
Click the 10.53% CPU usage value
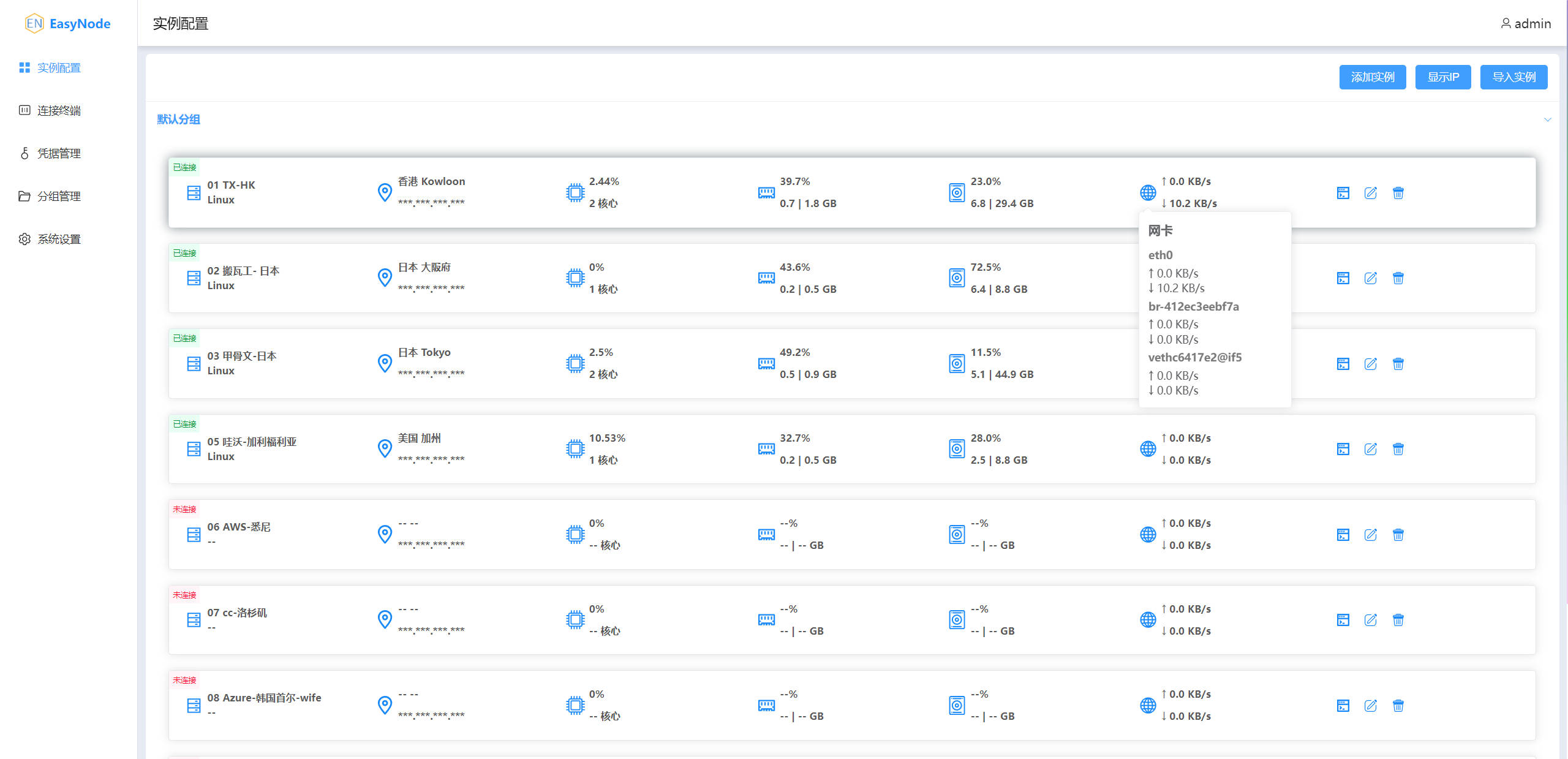click(607, 438)
